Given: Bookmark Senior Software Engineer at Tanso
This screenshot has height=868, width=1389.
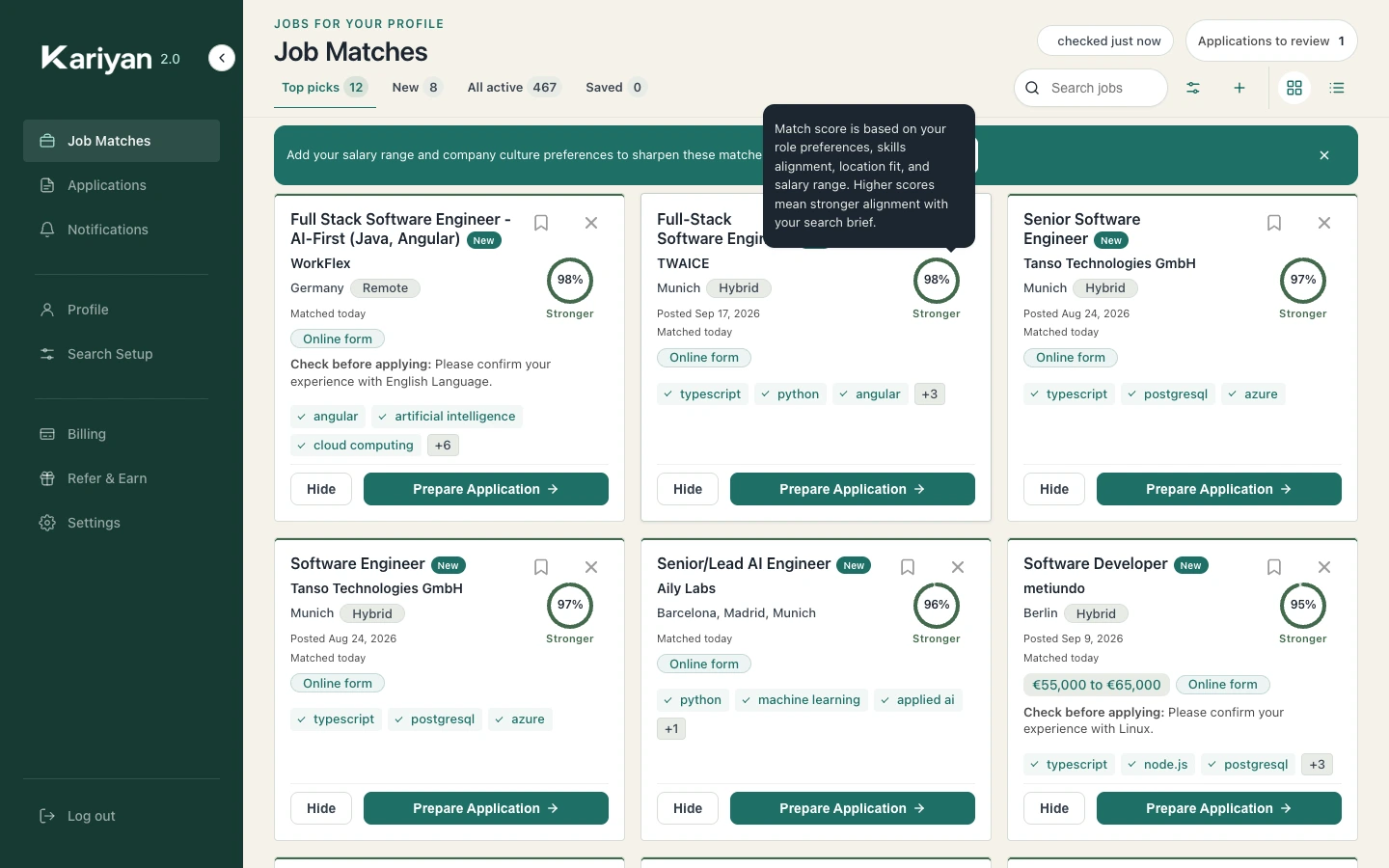Looking at the screenshot, I should (1274, 223).
